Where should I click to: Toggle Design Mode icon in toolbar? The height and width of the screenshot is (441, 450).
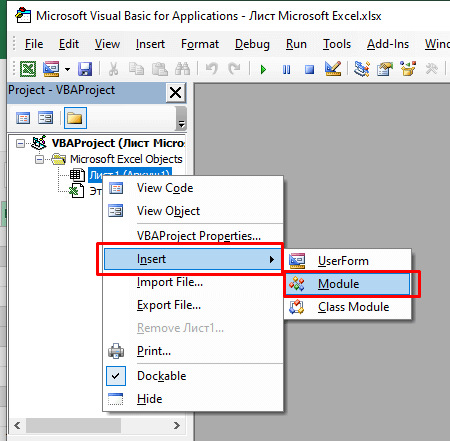coord(333,69)
